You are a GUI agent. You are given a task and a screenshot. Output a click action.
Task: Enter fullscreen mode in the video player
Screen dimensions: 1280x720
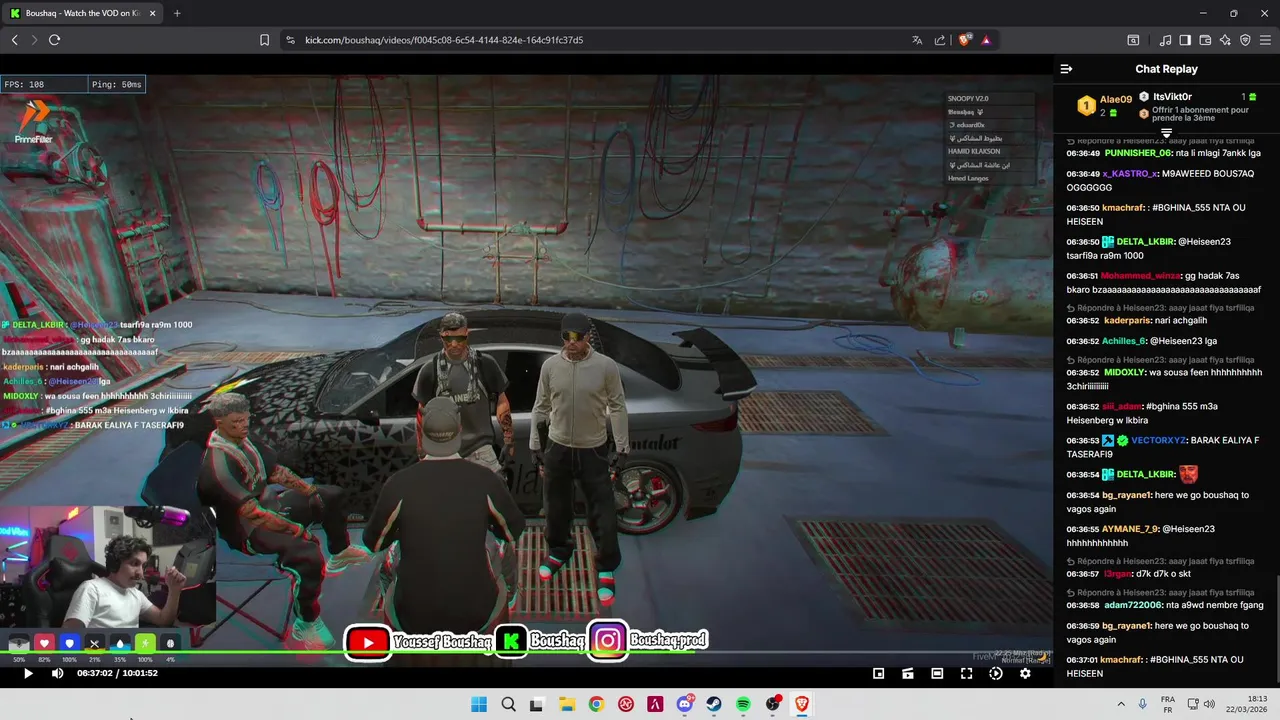pos(966,673)
